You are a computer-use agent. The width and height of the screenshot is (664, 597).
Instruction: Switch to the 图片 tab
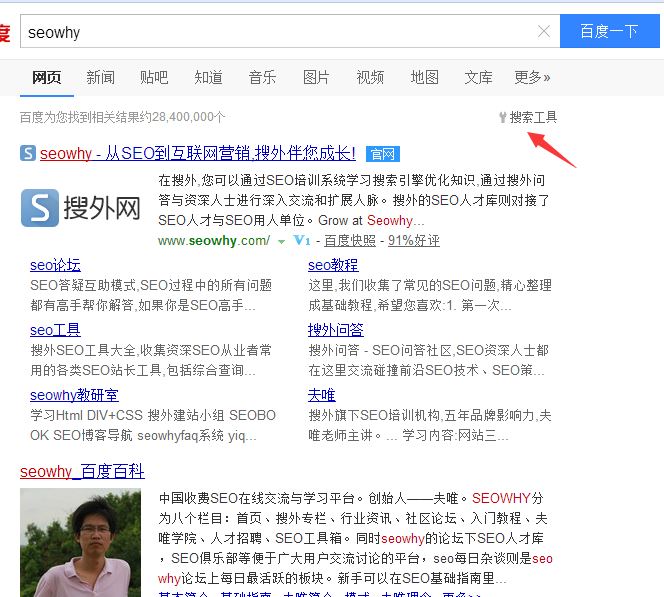[316, 77]
